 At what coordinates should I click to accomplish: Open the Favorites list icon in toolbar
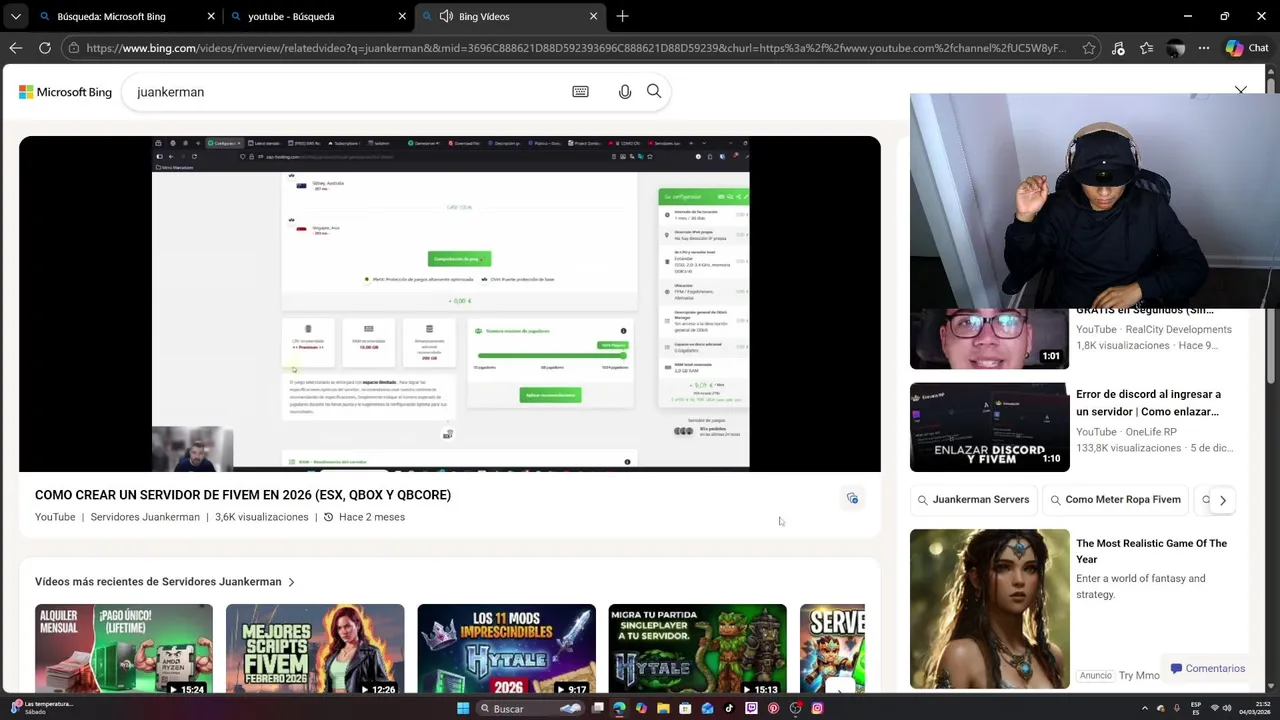click(x=1147, y=48)
